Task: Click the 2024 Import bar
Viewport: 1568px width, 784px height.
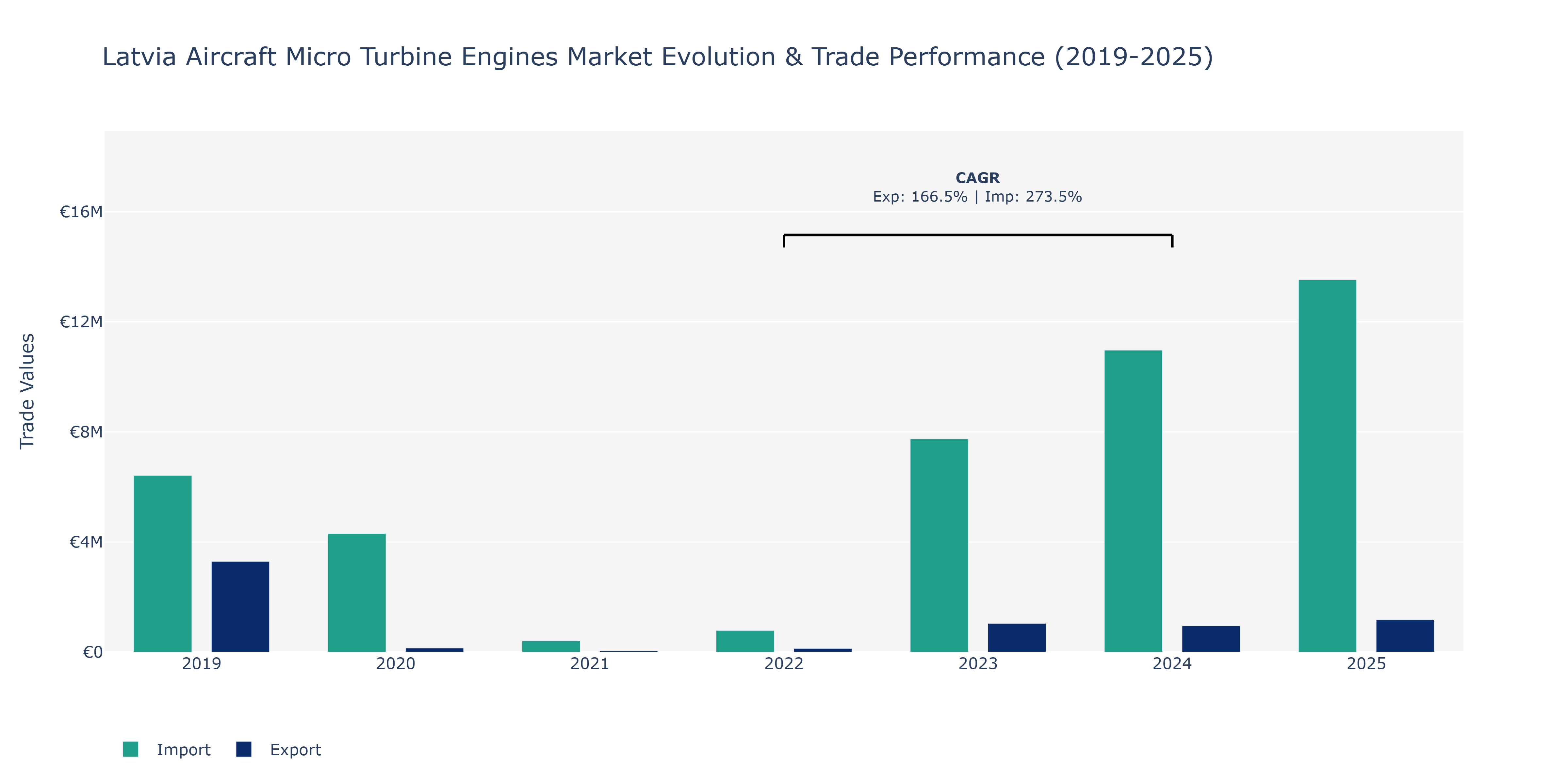Action: point(1134,501)
